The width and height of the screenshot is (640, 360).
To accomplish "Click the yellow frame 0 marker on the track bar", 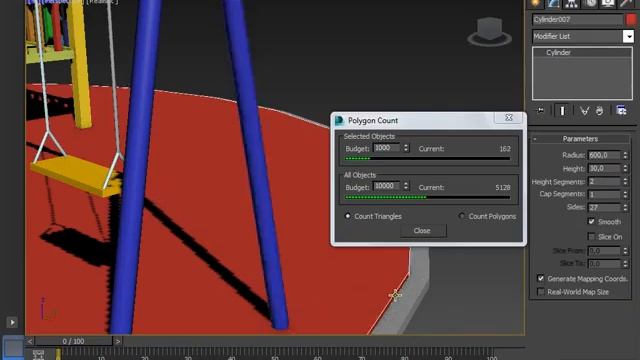I will pyautogui.click(x=58, y=354).
